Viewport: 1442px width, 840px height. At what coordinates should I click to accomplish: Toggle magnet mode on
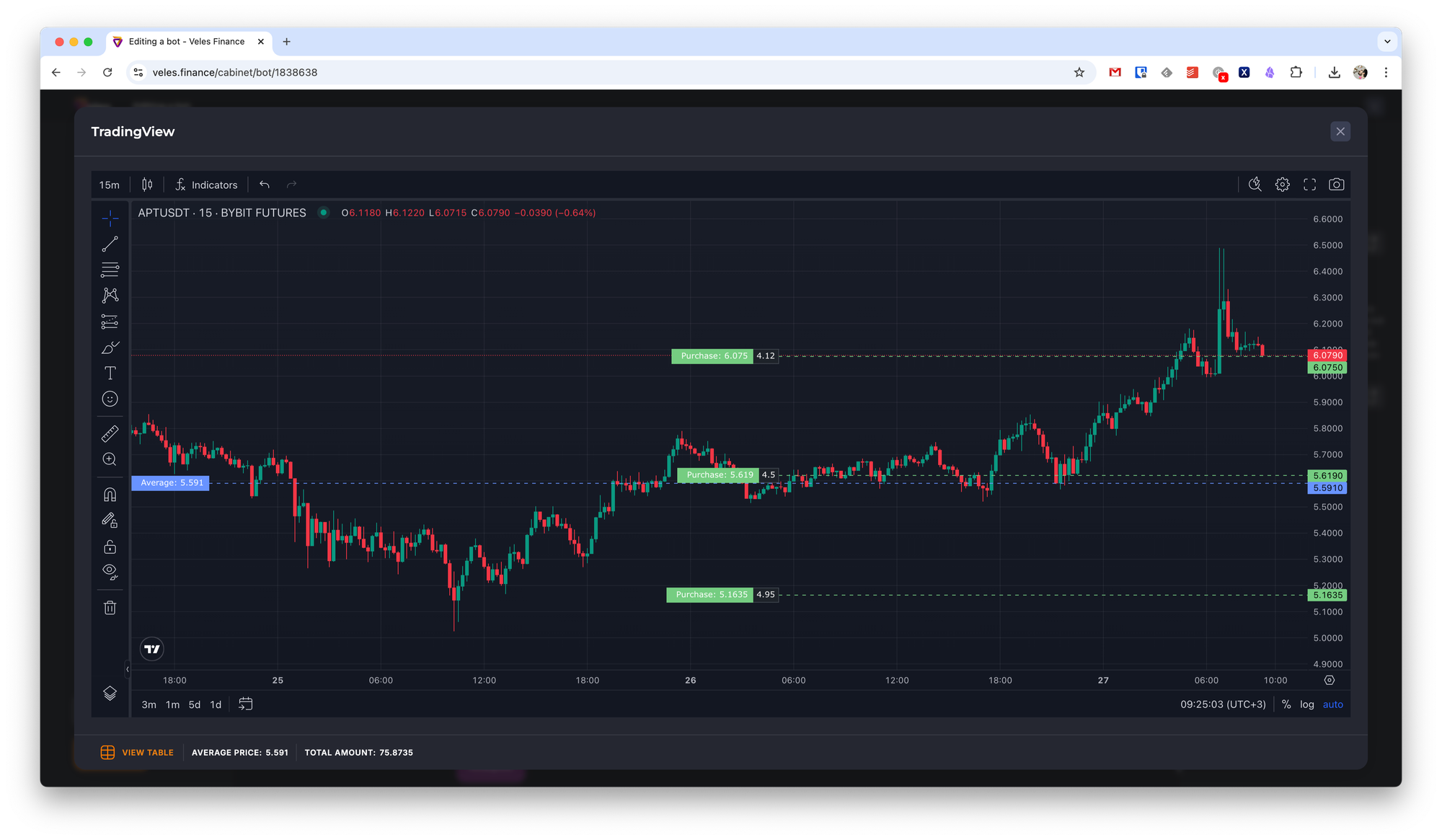tap(110, 495)
